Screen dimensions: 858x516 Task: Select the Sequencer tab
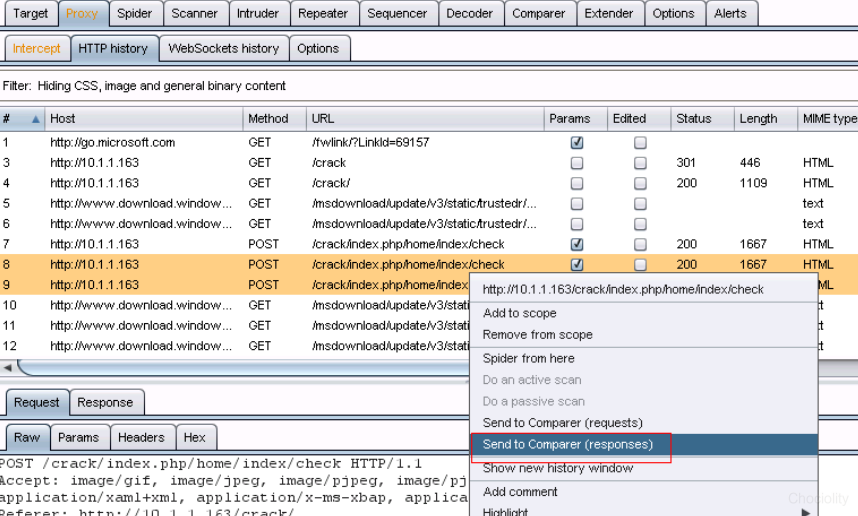point(397,13)
